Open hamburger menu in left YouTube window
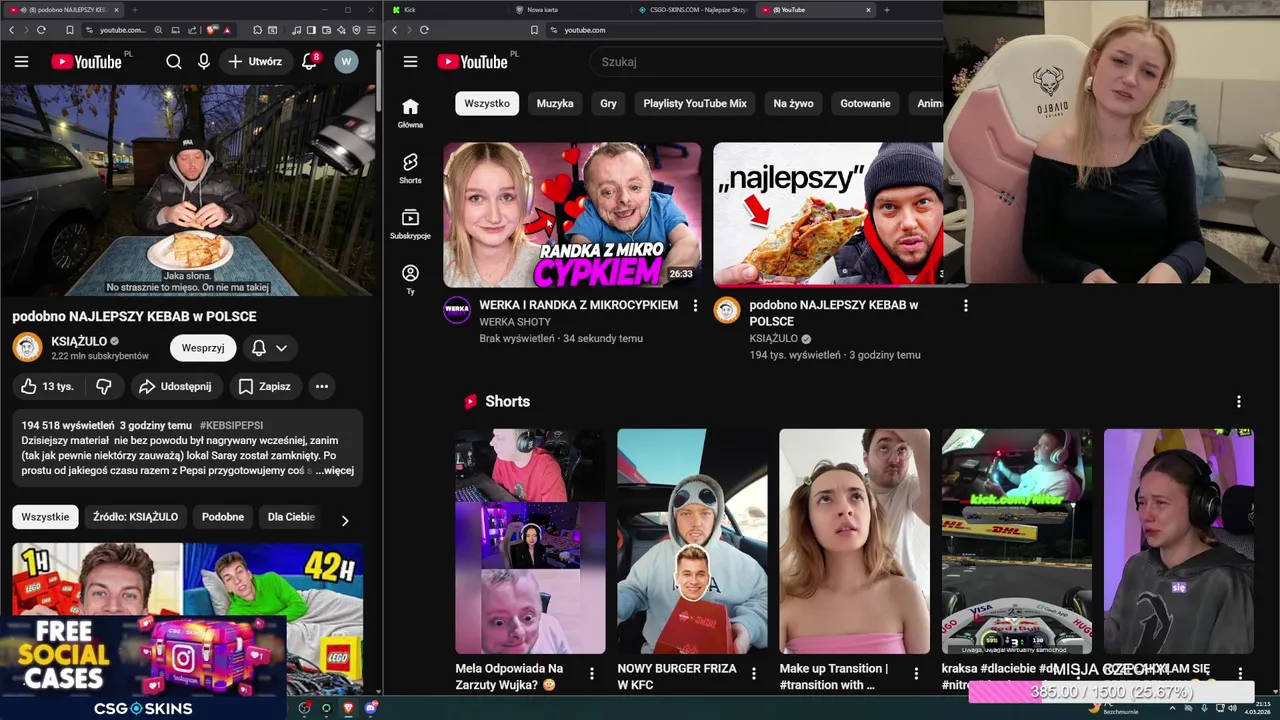 tap(21, 61)
